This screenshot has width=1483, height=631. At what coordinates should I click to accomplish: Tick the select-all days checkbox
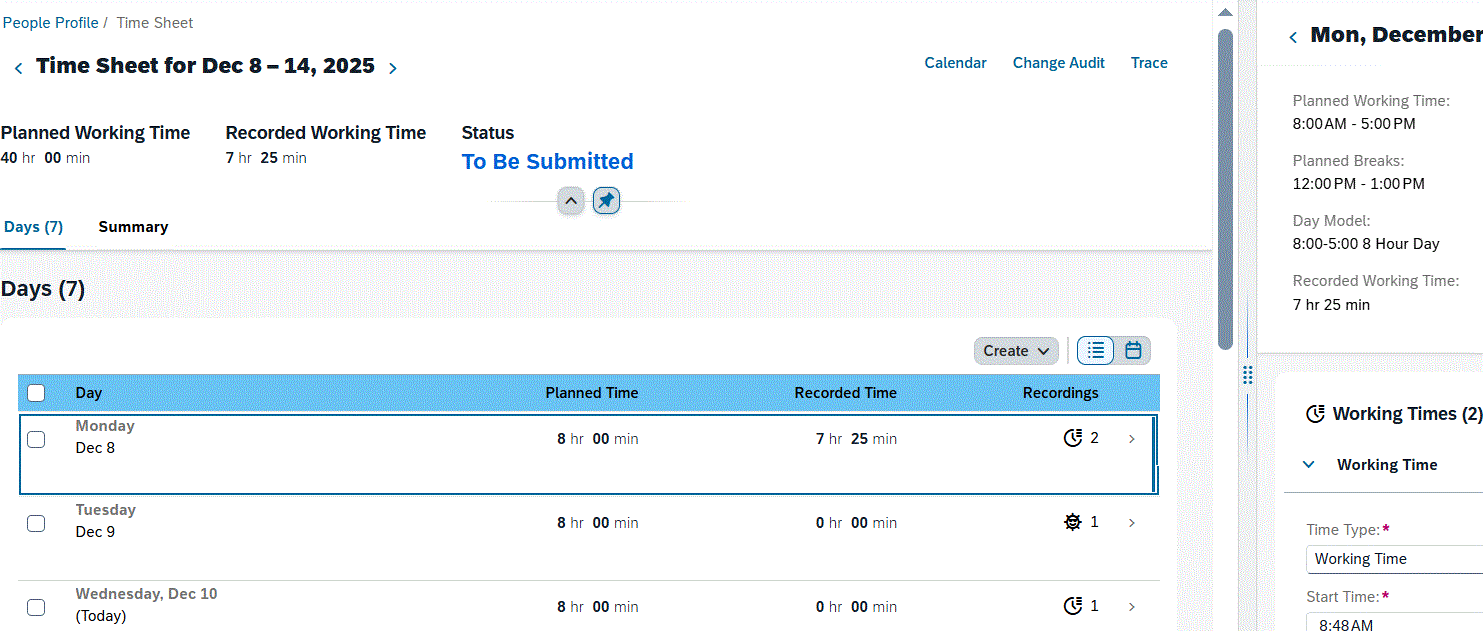[36, 393]
